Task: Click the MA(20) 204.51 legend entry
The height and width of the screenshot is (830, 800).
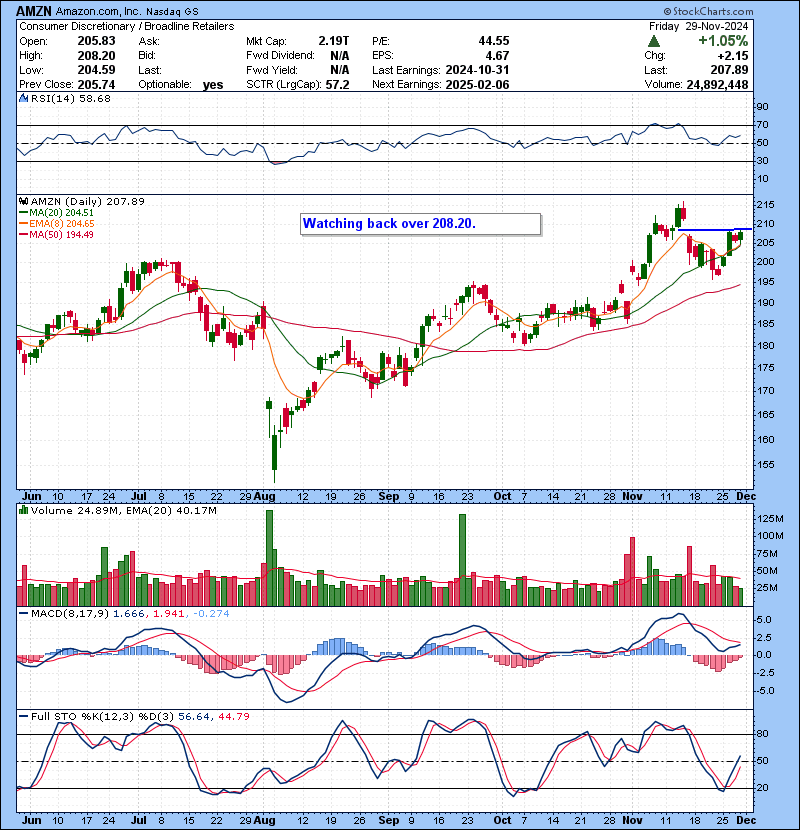Action: [56, 213]
